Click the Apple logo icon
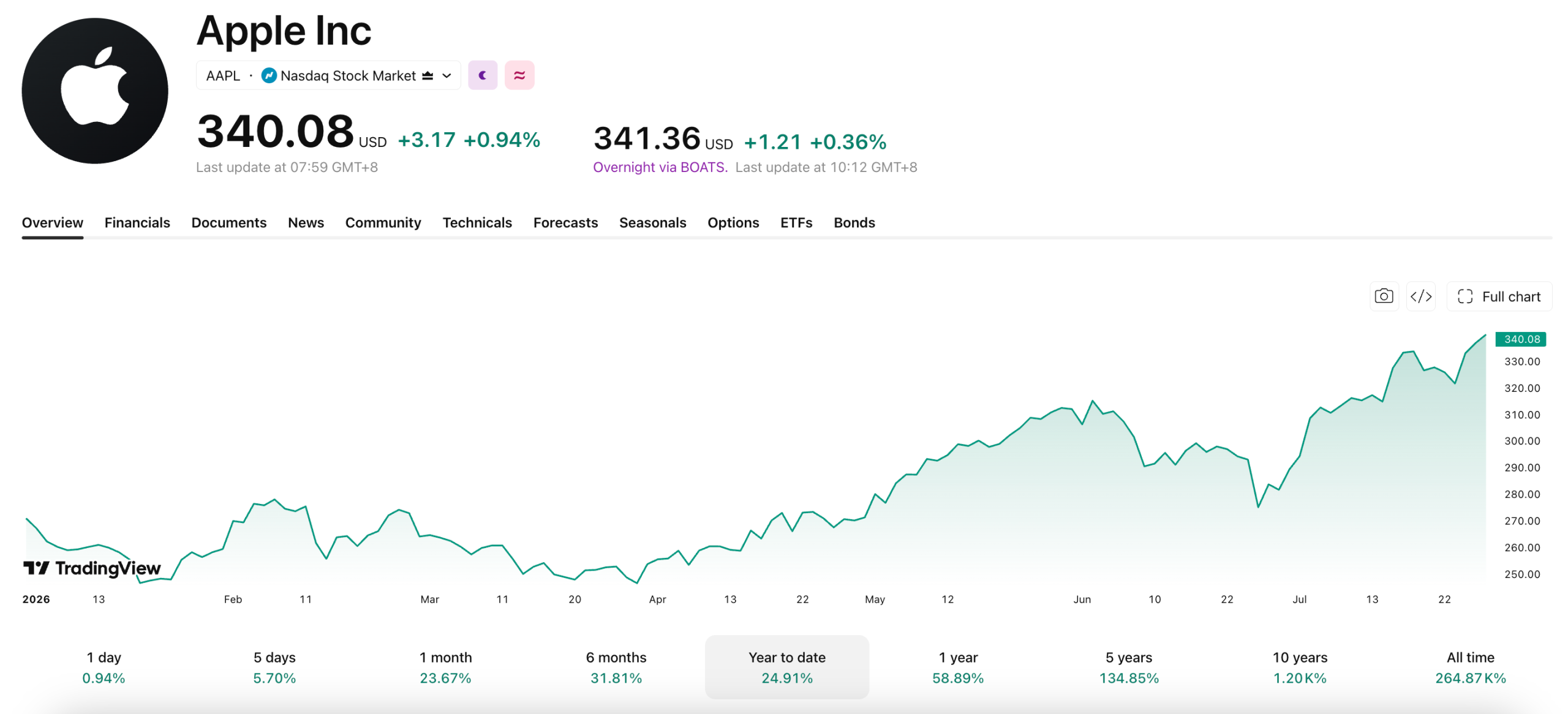Viewport: 1568px width, 714px height. point(95,91)
